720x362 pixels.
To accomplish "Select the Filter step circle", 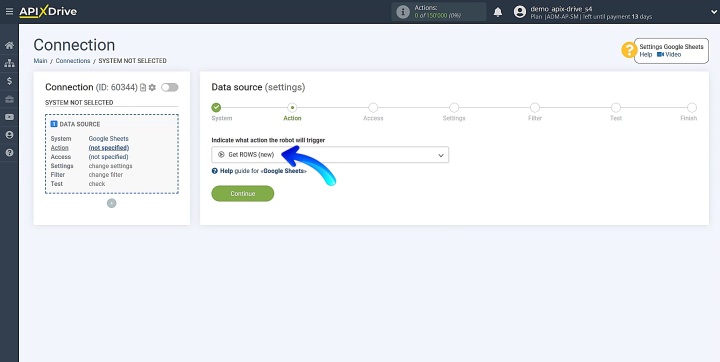I will [534, 107].
